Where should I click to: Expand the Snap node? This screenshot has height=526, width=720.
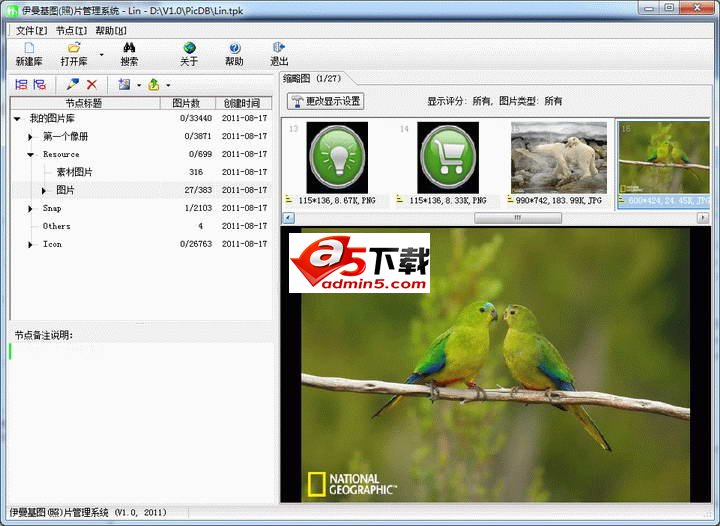click(x=30, y=209)
